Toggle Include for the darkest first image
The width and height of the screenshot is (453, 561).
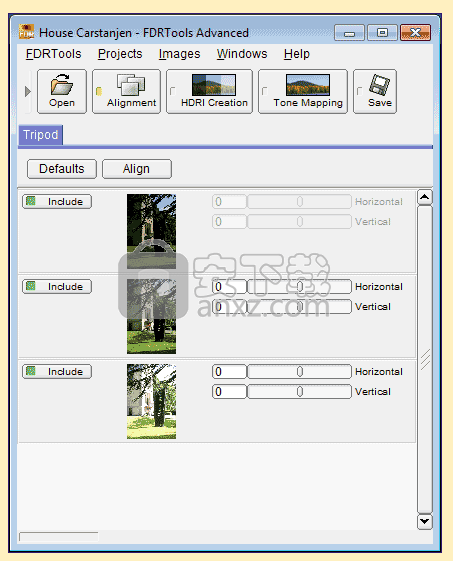click(57, 201)
